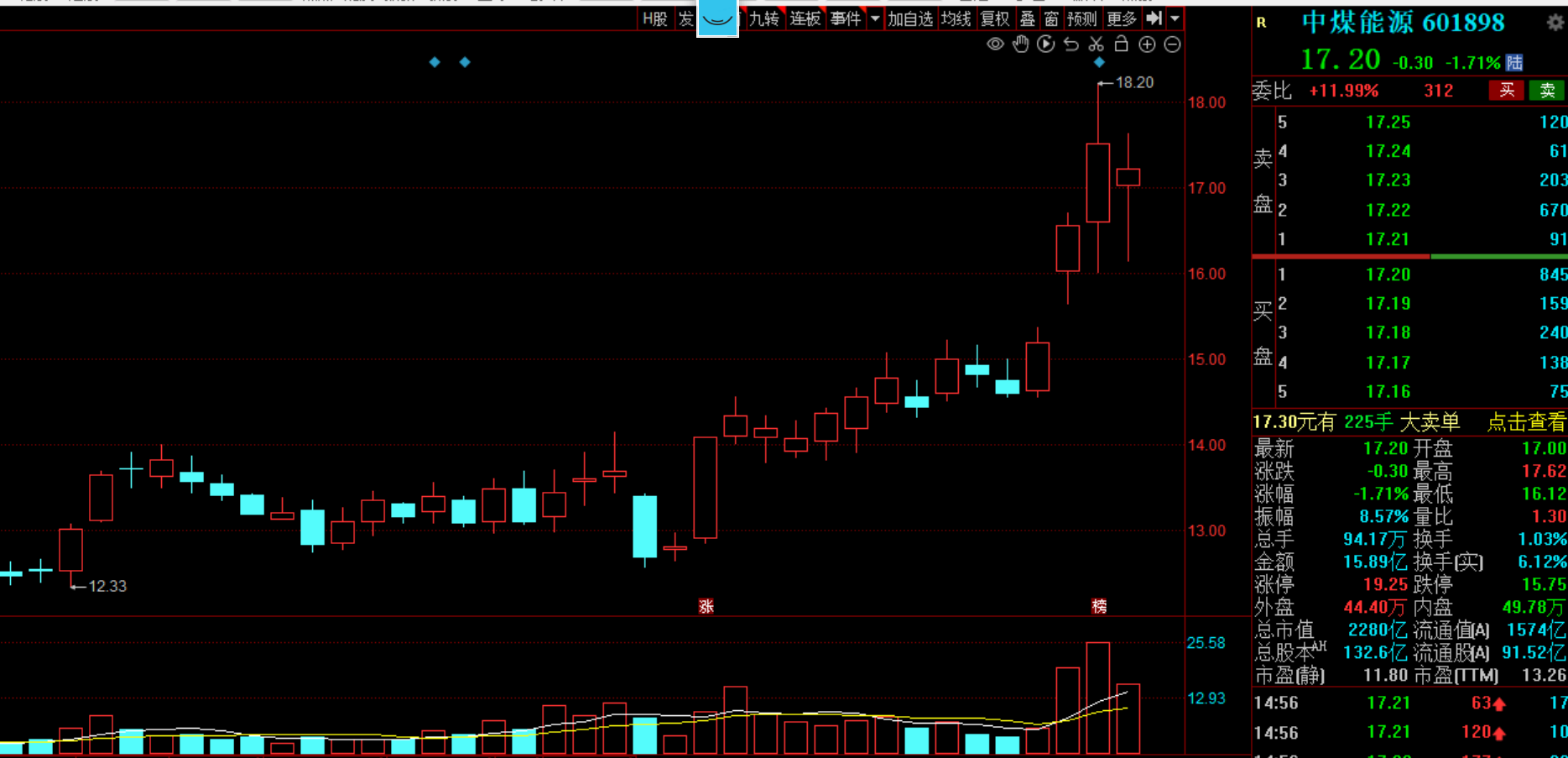Click the undo arrow icon
This screenshot has height=758, width=1568.
pyautogui.click(x=1071, y=44)
